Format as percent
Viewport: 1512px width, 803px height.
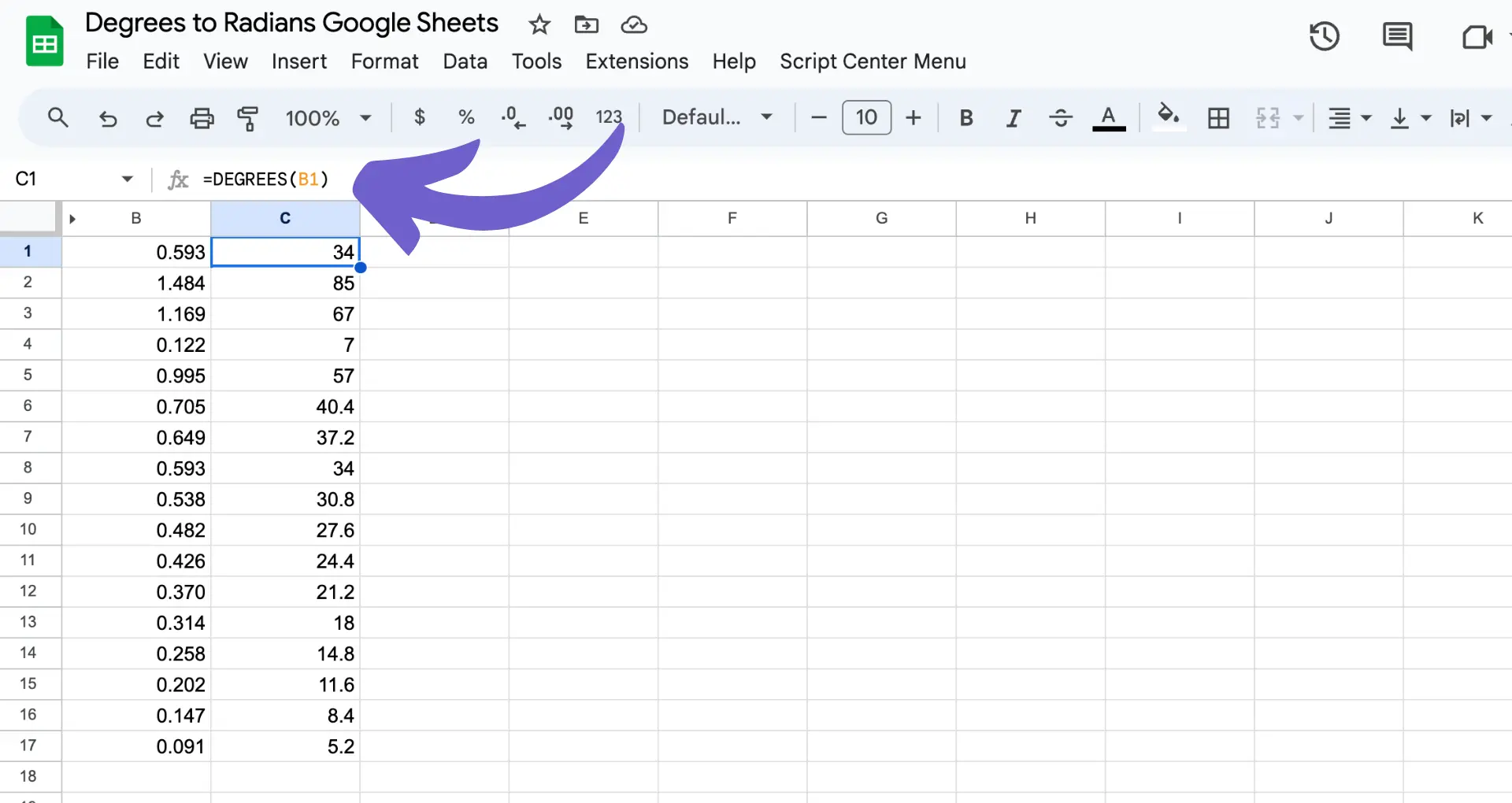click(x=466, y=117)
